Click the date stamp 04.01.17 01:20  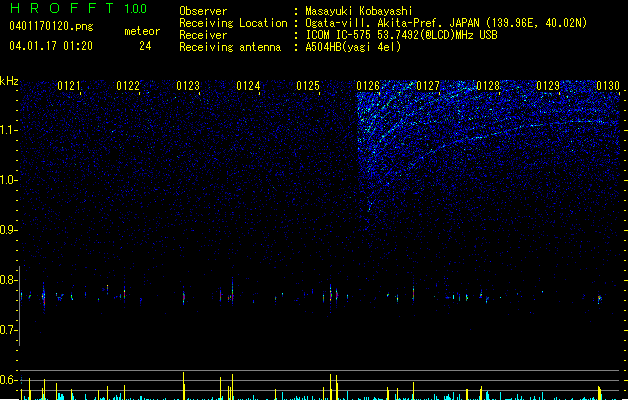click(51, 46)
